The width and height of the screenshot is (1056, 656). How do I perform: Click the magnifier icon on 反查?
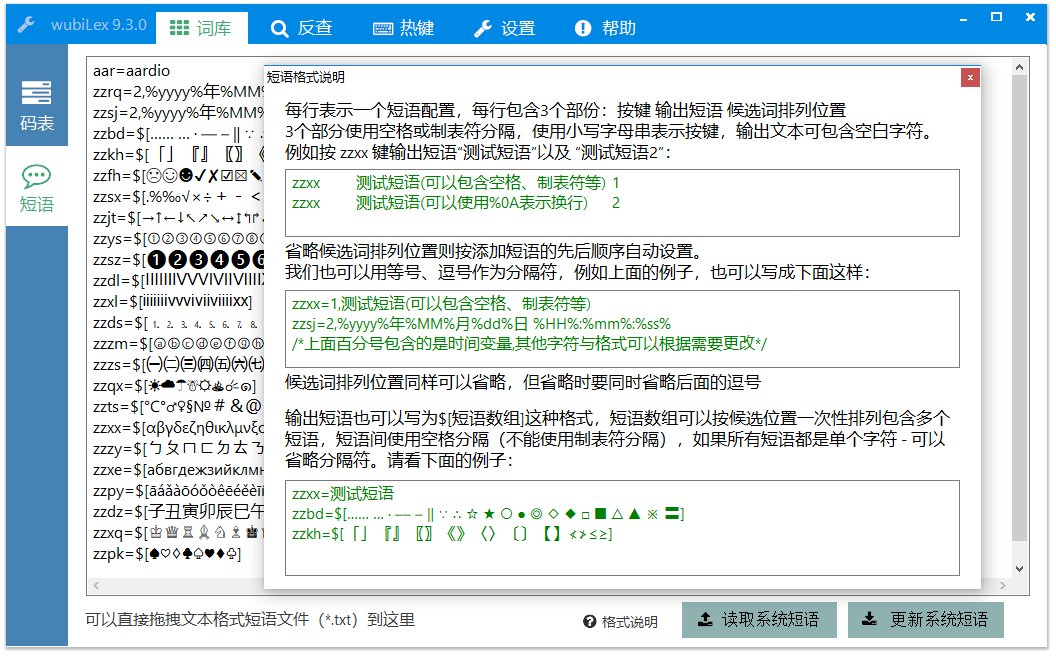pos(281,28)
